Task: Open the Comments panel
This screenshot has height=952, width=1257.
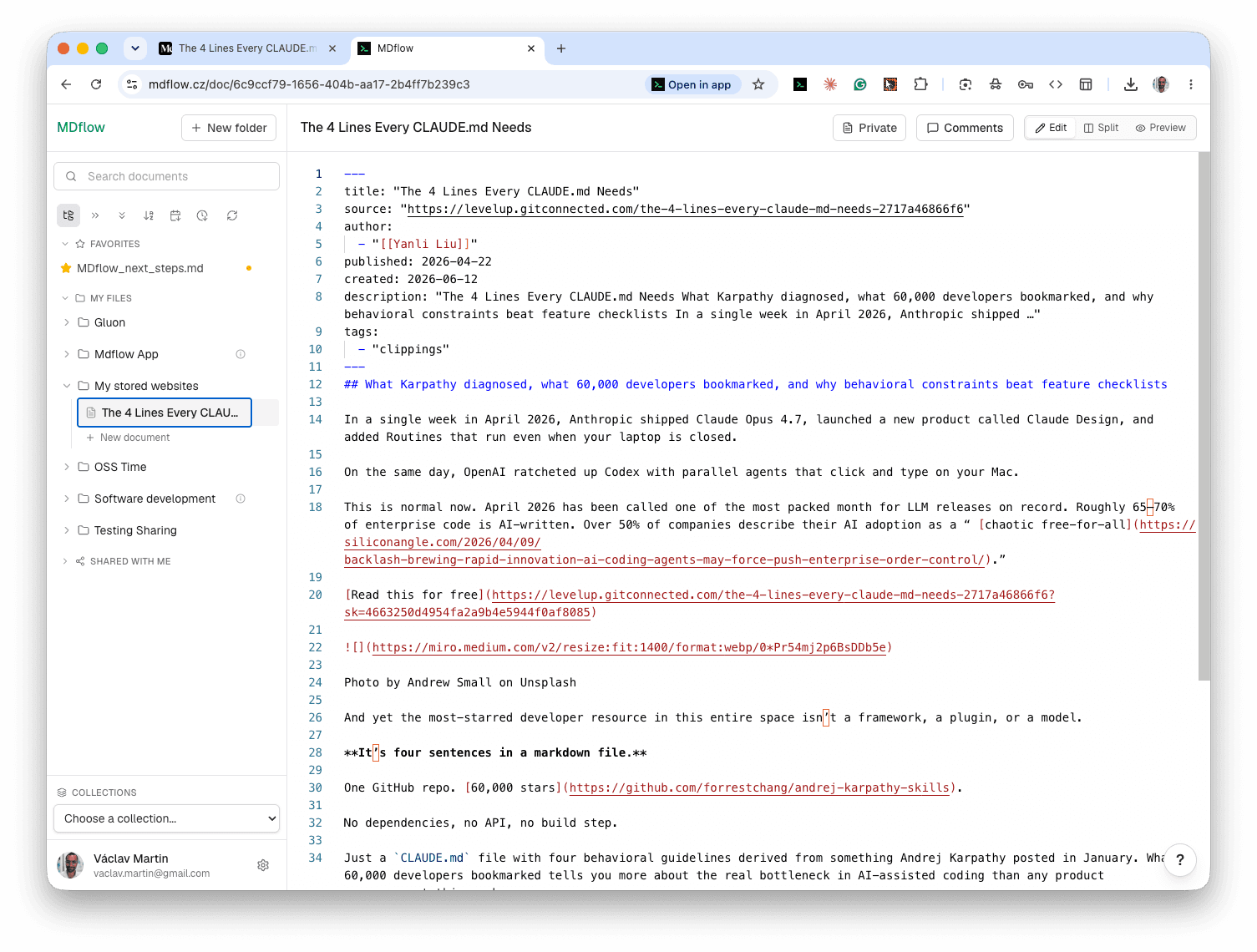Action: point(965,128)
